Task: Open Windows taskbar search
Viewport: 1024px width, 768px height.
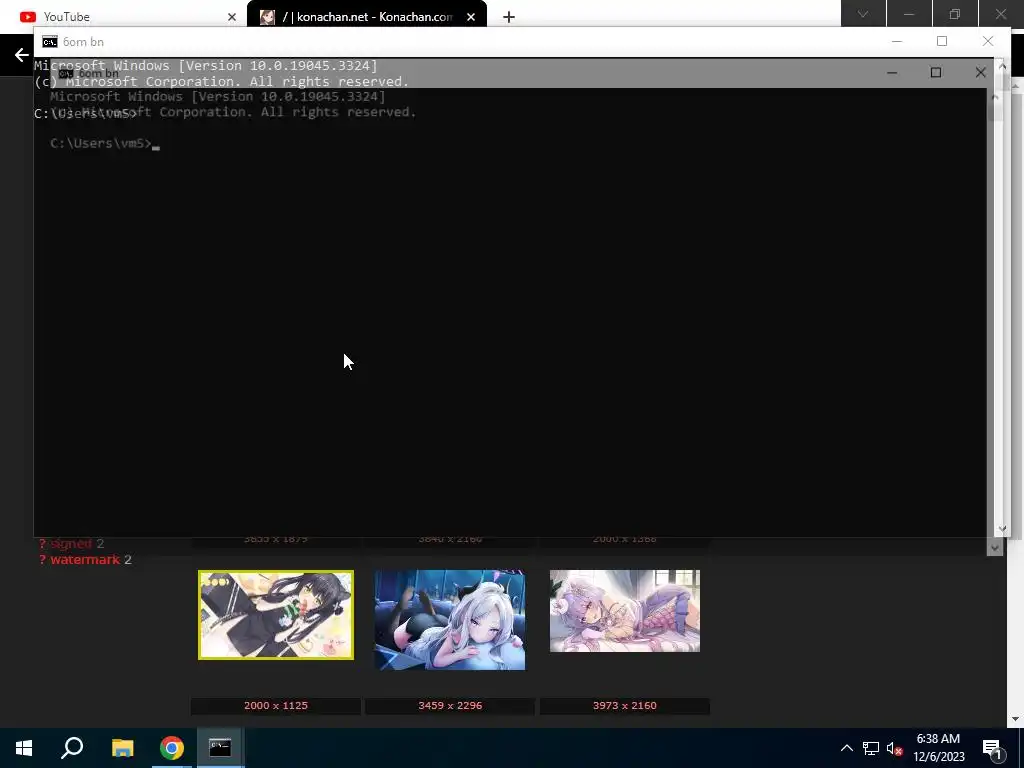Action: 72,748
